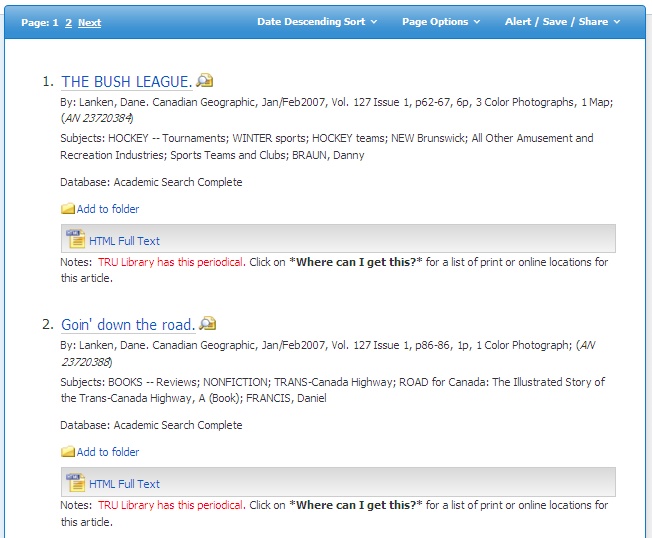This screenshot has width=652, height=538.
Task: Open Goin' down the road article
Action: 128,325
